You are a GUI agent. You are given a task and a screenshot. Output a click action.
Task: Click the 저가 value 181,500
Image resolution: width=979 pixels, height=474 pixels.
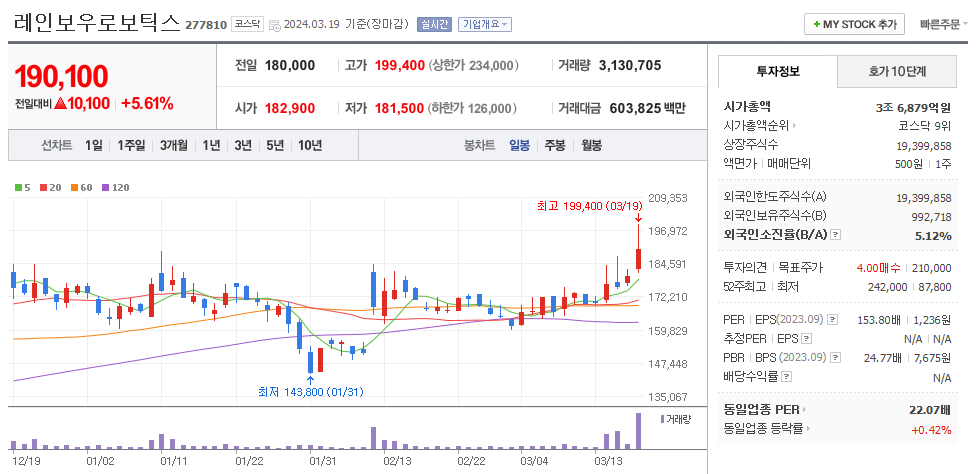click(x=400, y=108)
